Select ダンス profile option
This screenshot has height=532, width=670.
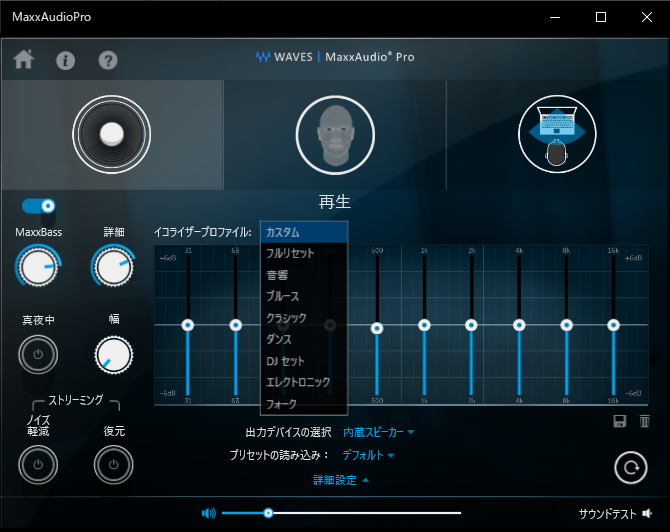(x=304, y=339)
